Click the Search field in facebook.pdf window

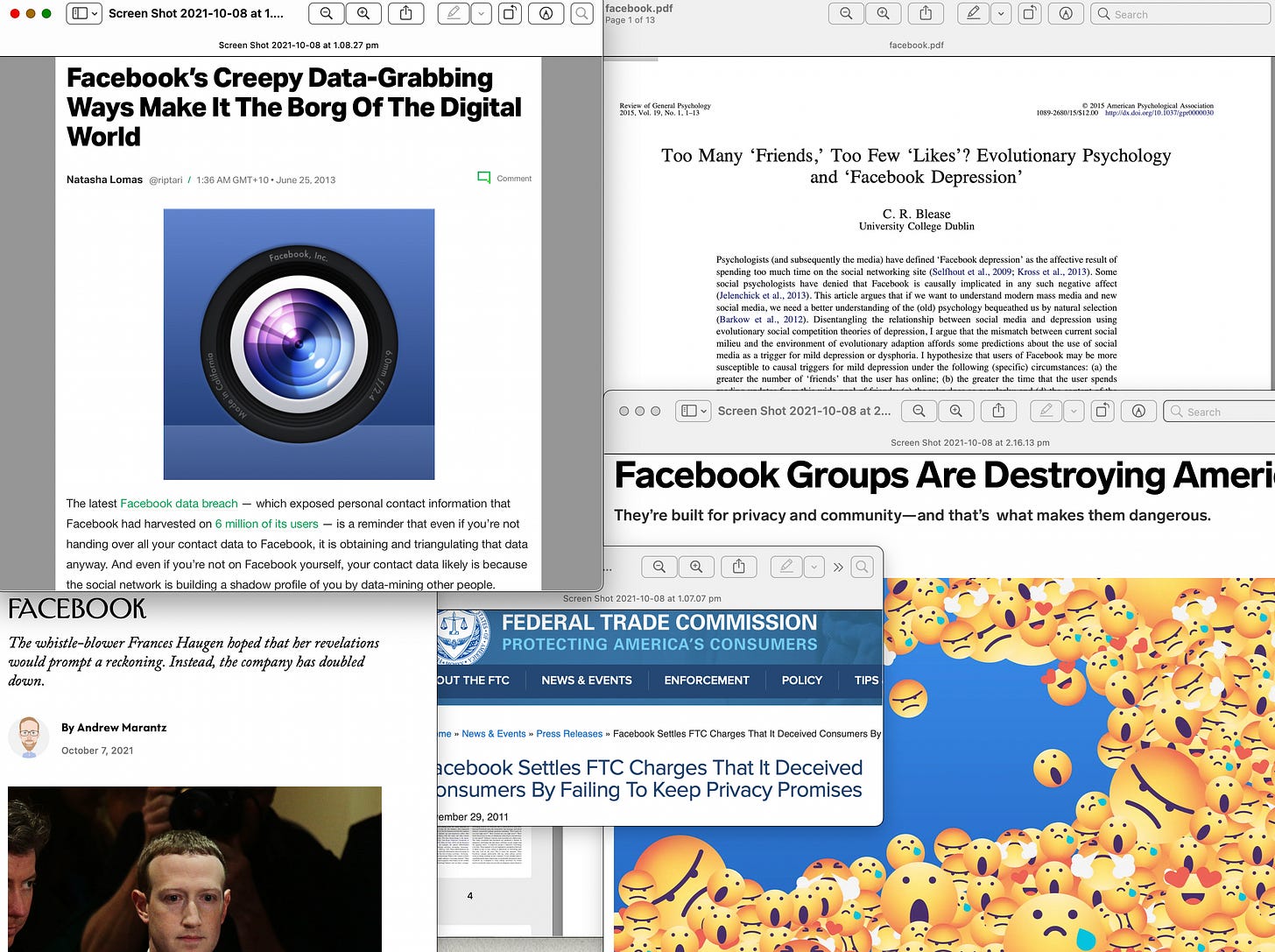(x=1182, y=14)
